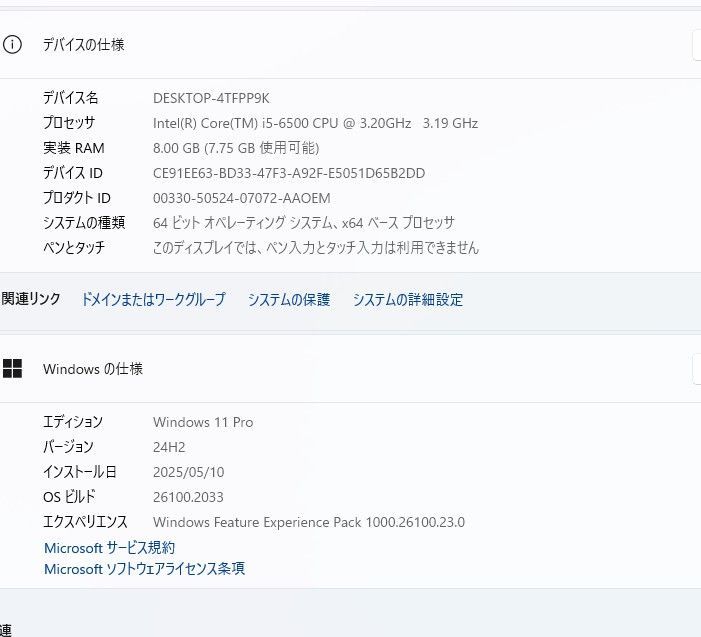Click the プロセッサ label
This screenshot has width=701, height=637.
click(x=69, y=122)
